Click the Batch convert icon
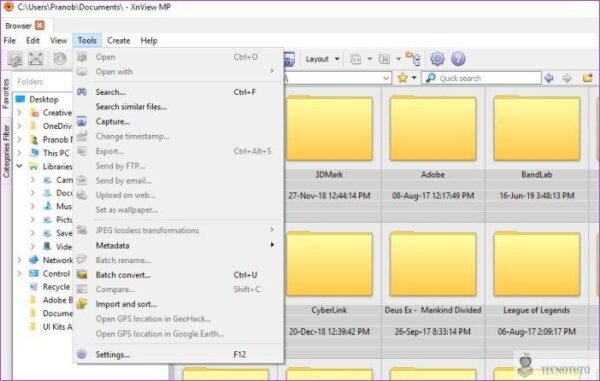 [82, 275]
